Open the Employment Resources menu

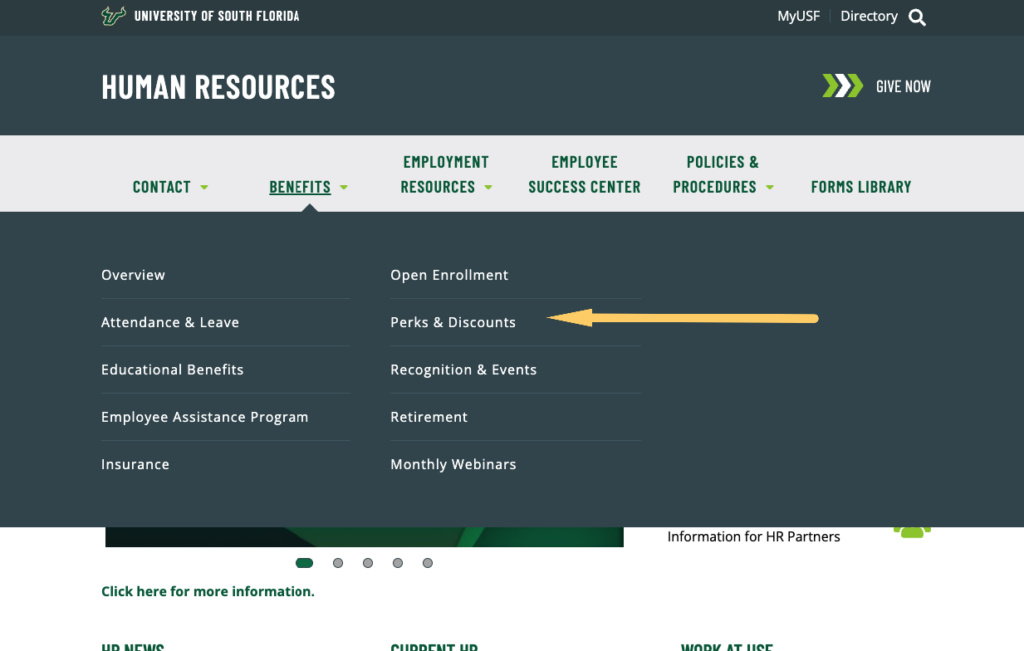point(446,175)
